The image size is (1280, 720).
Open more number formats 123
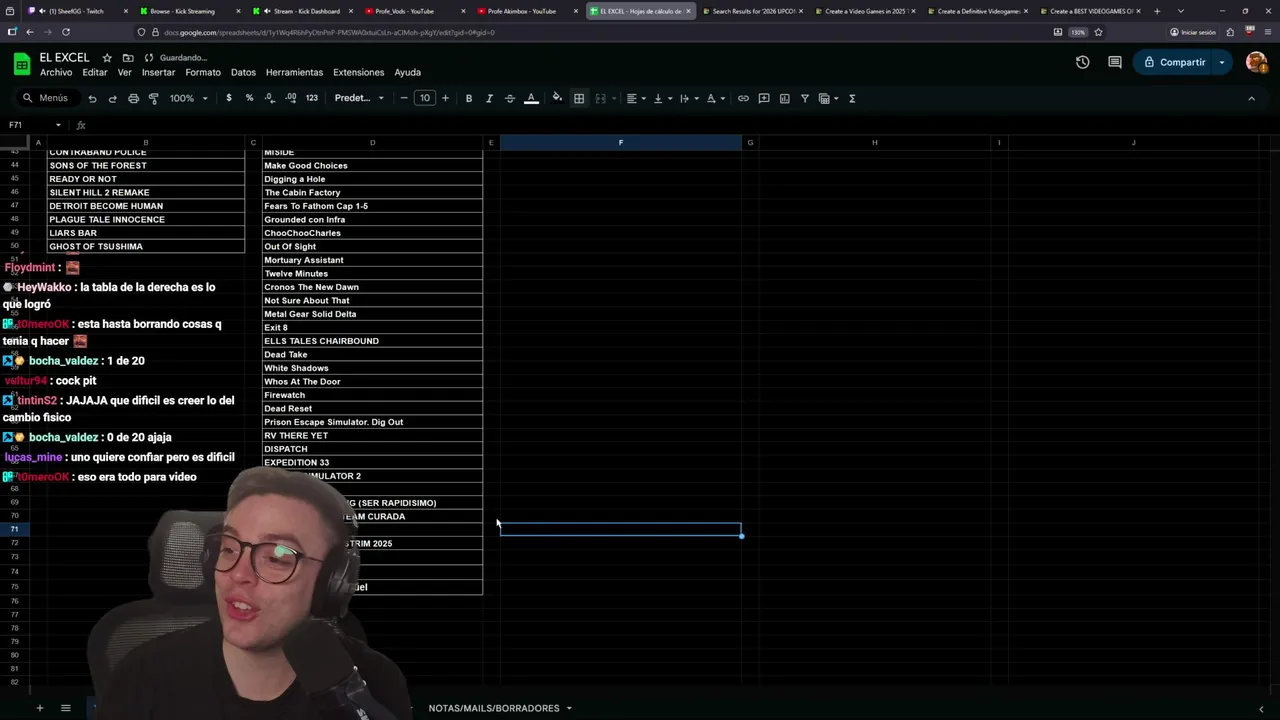[x=312, y=98]
